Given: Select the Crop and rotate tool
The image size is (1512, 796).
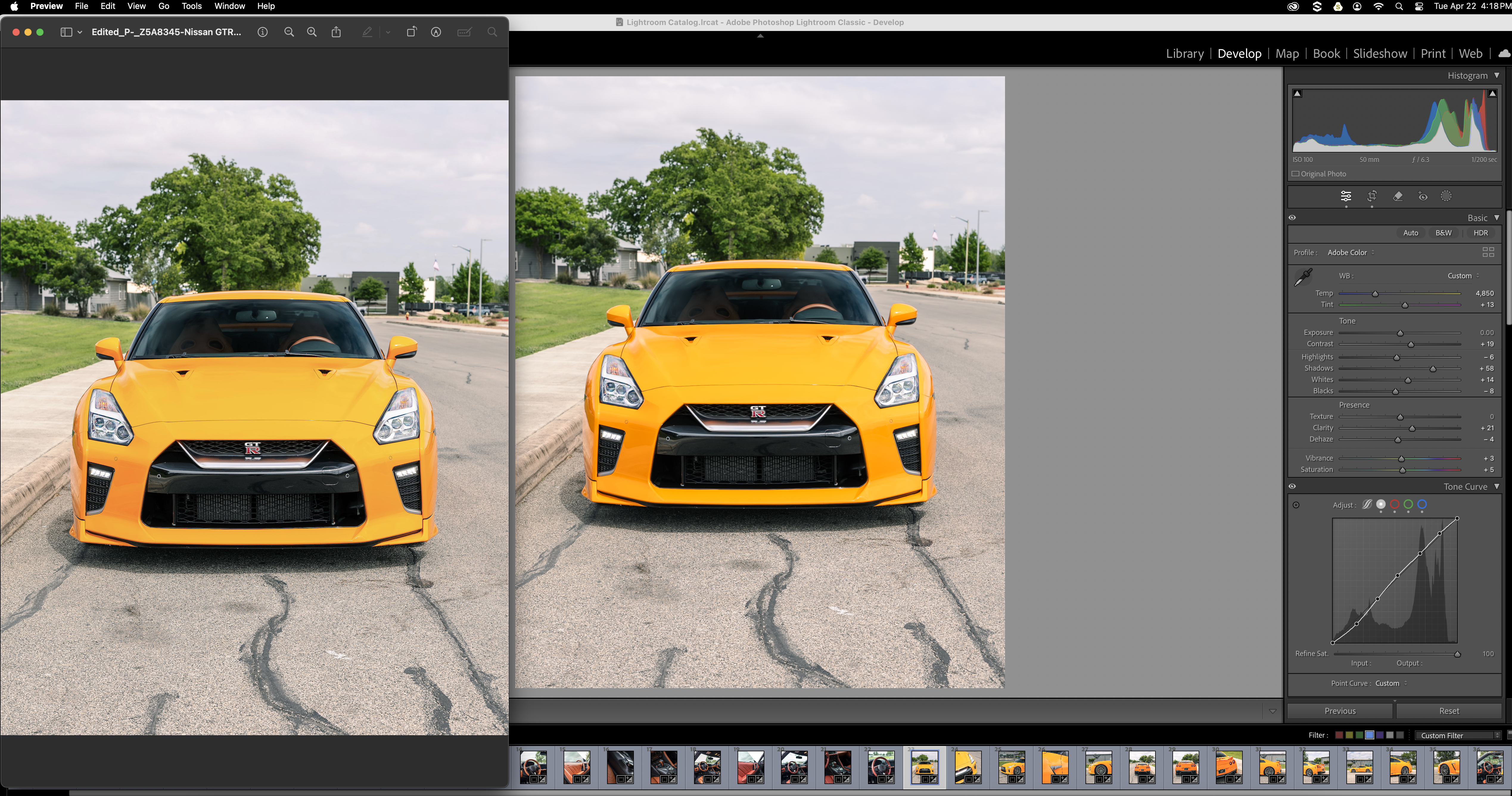Looking at the screenshot, I should (x=1372, y=197).
